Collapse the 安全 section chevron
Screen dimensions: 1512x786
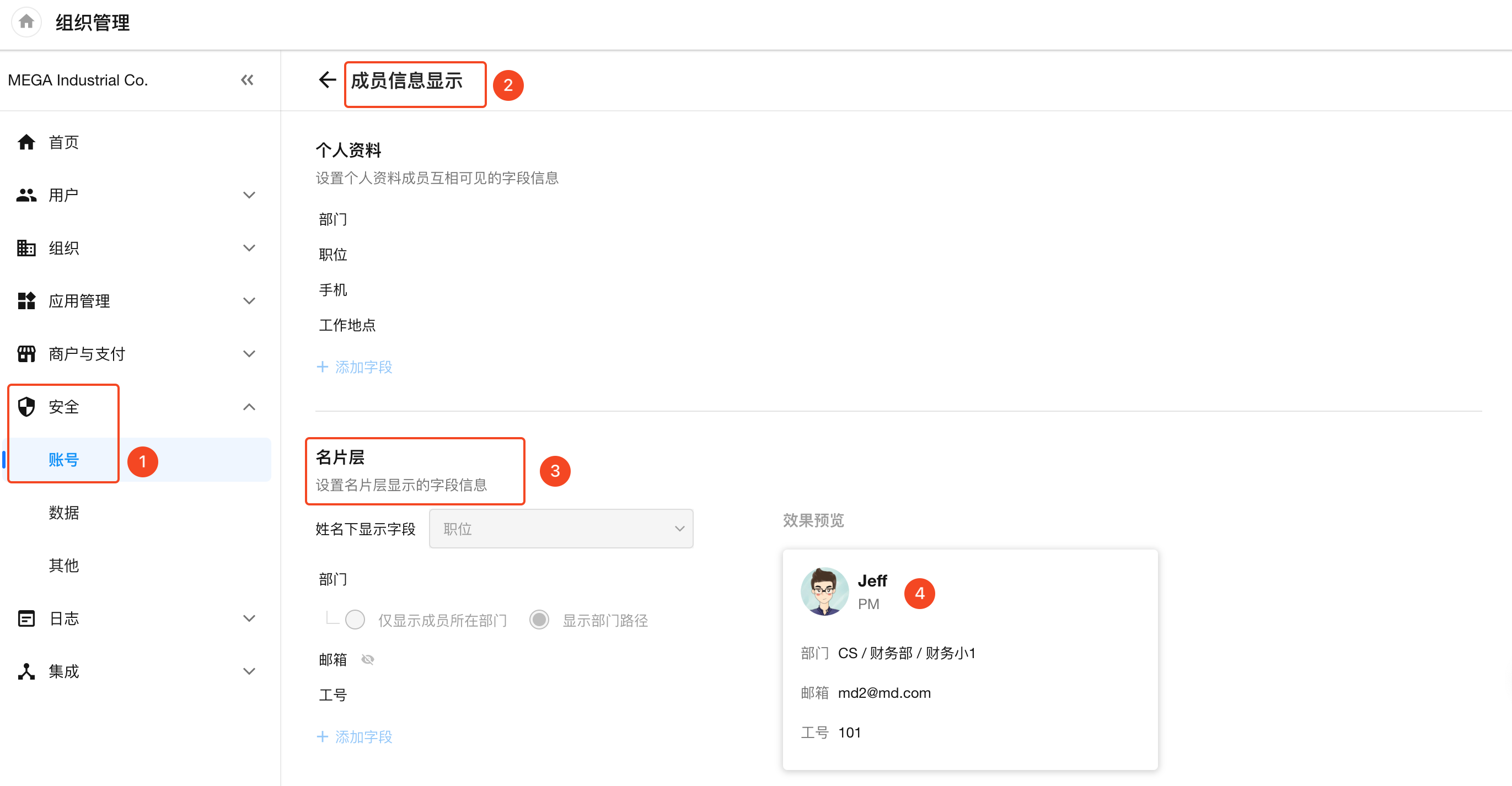click(249, 407)
